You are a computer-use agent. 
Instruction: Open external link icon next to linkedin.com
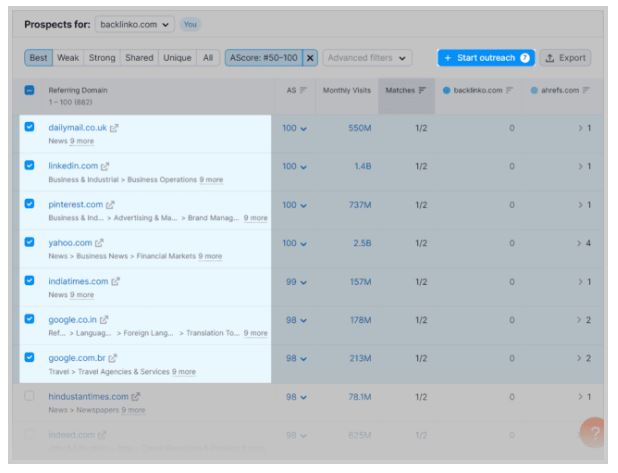point(105,166)
